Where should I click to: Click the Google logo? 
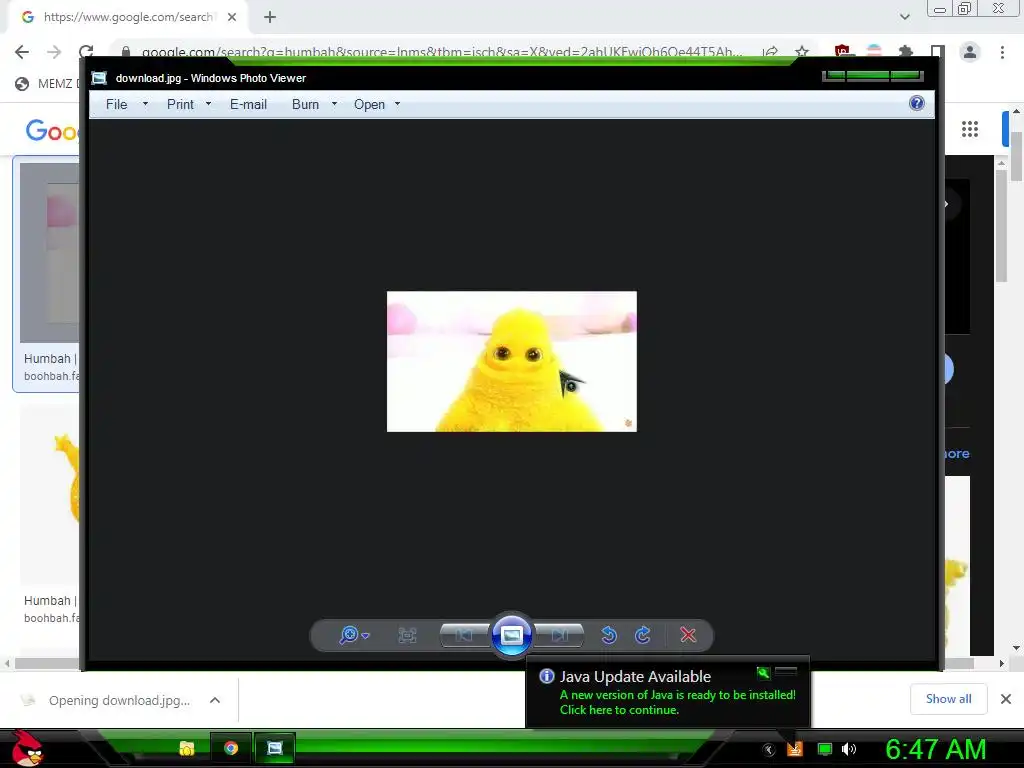coord(52,131)
